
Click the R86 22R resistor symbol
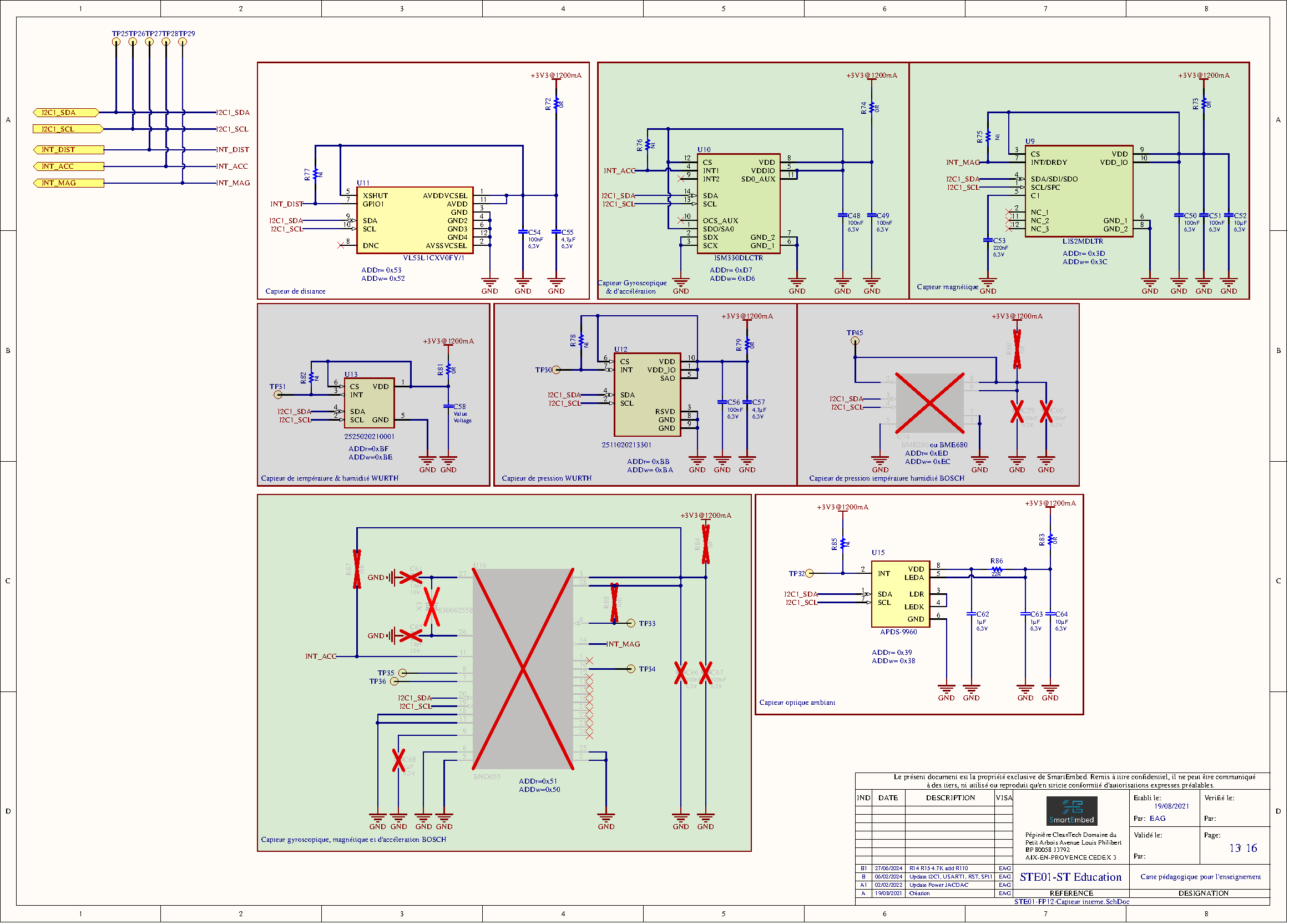[x=997, y=569]
